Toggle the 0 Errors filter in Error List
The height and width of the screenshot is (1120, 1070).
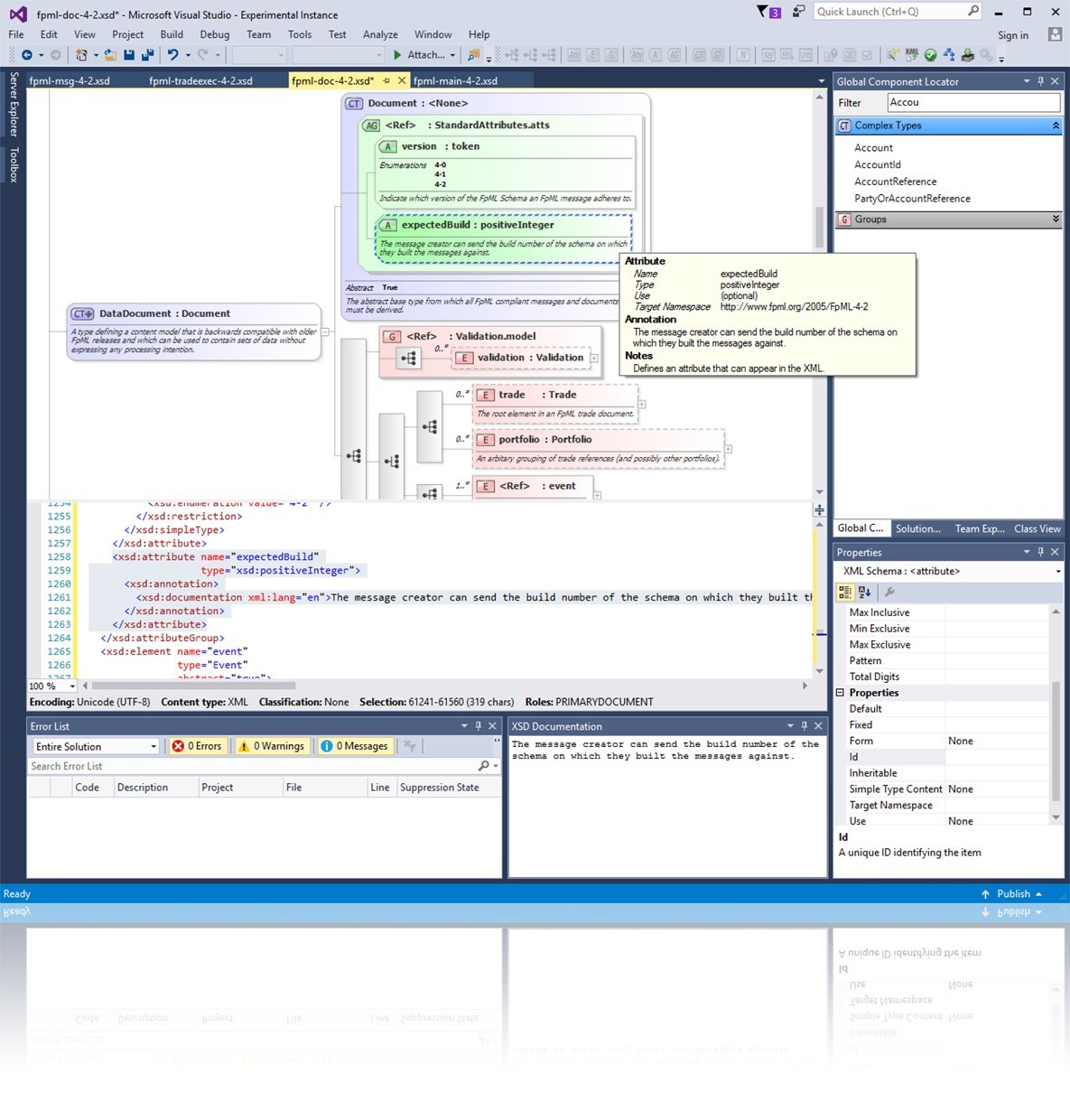[197, 746]
